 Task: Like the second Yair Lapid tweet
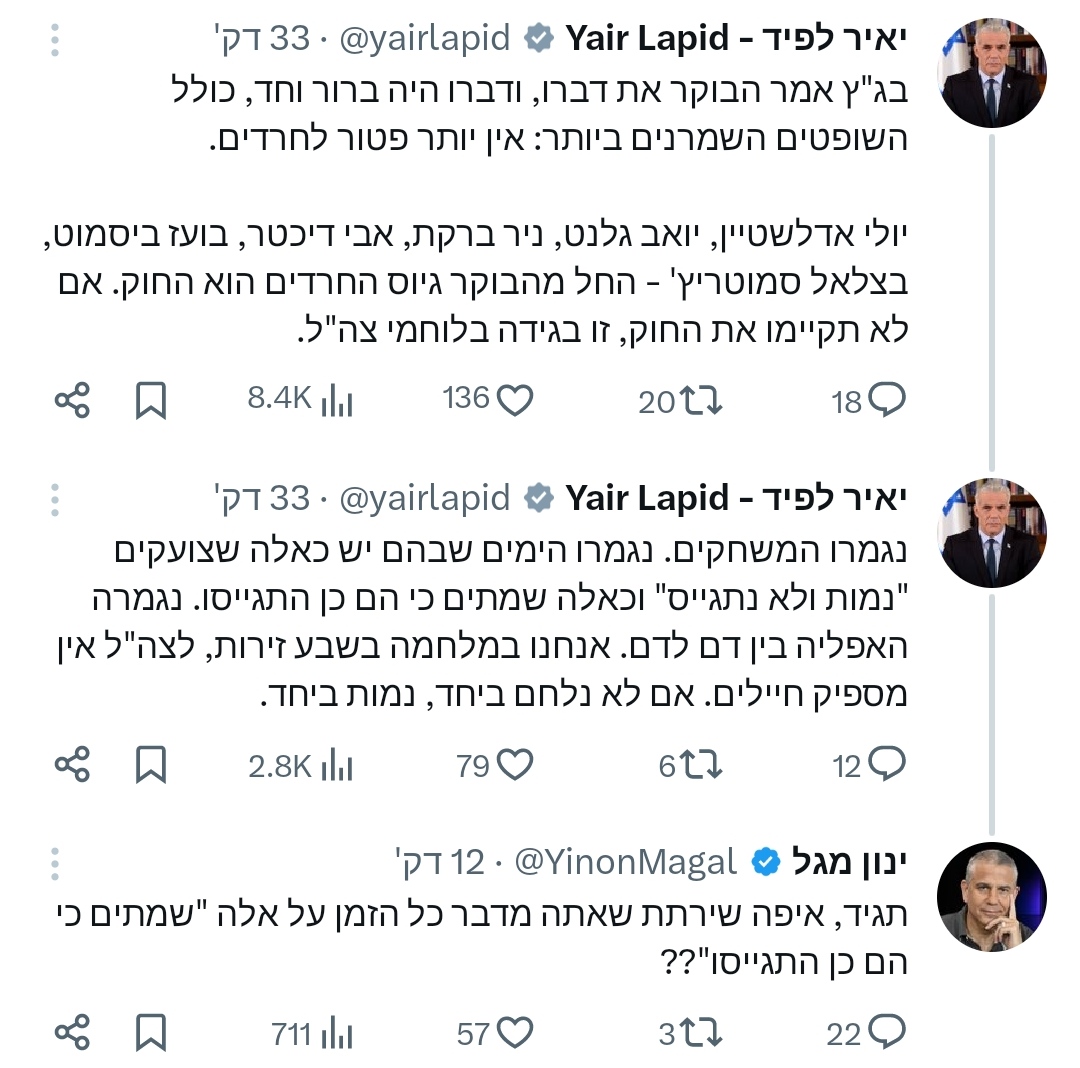pos(515,767)
